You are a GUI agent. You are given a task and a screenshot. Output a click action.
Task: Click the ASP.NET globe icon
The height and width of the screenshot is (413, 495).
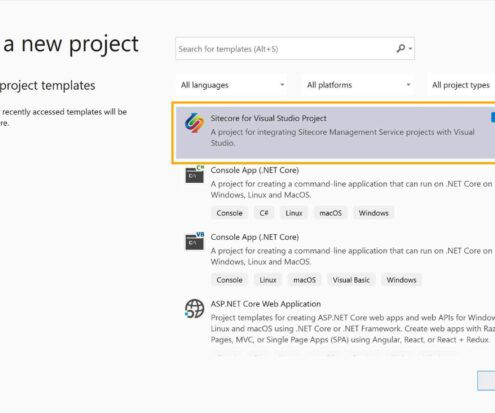[x=195, y=308]
